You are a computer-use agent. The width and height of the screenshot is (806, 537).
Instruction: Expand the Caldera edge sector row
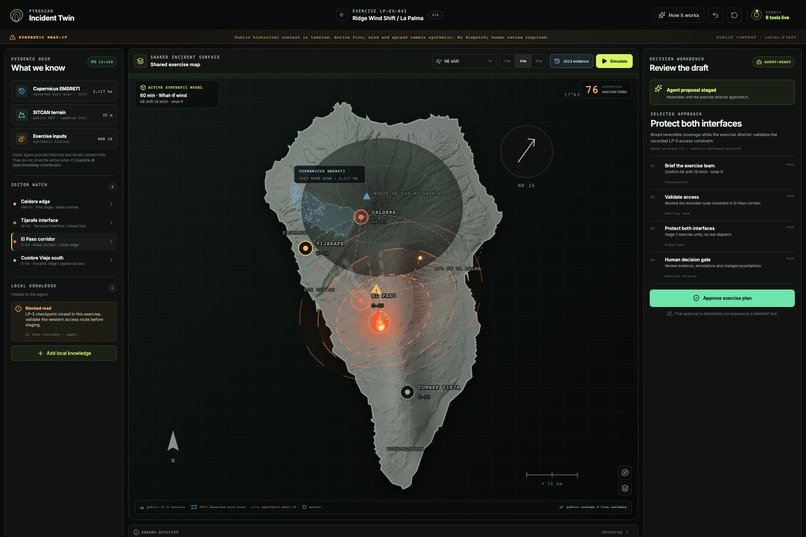[64, 204]
